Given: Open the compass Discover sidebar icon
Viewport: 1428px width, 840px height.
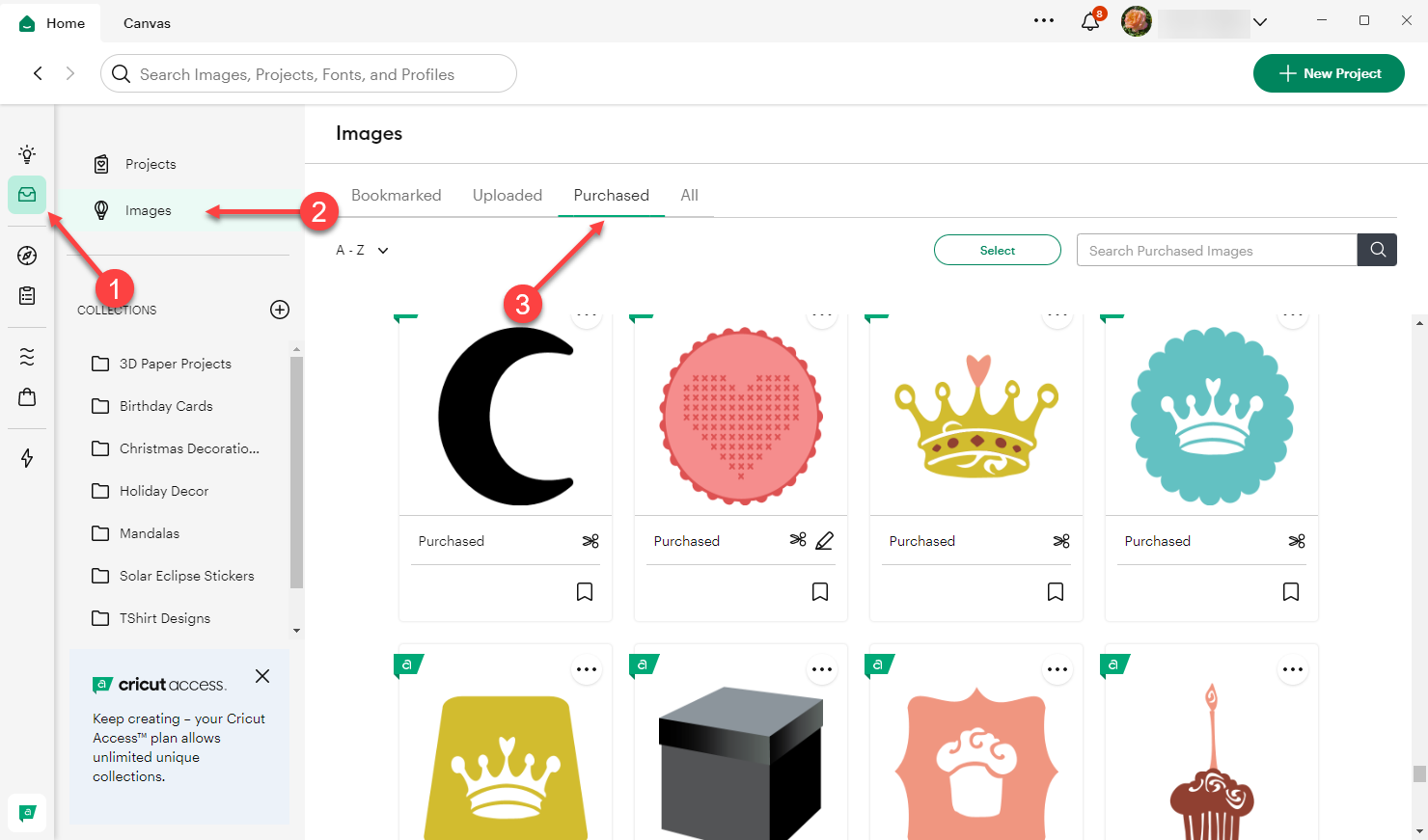Looking at the screenshot, I should pos(27,256).
